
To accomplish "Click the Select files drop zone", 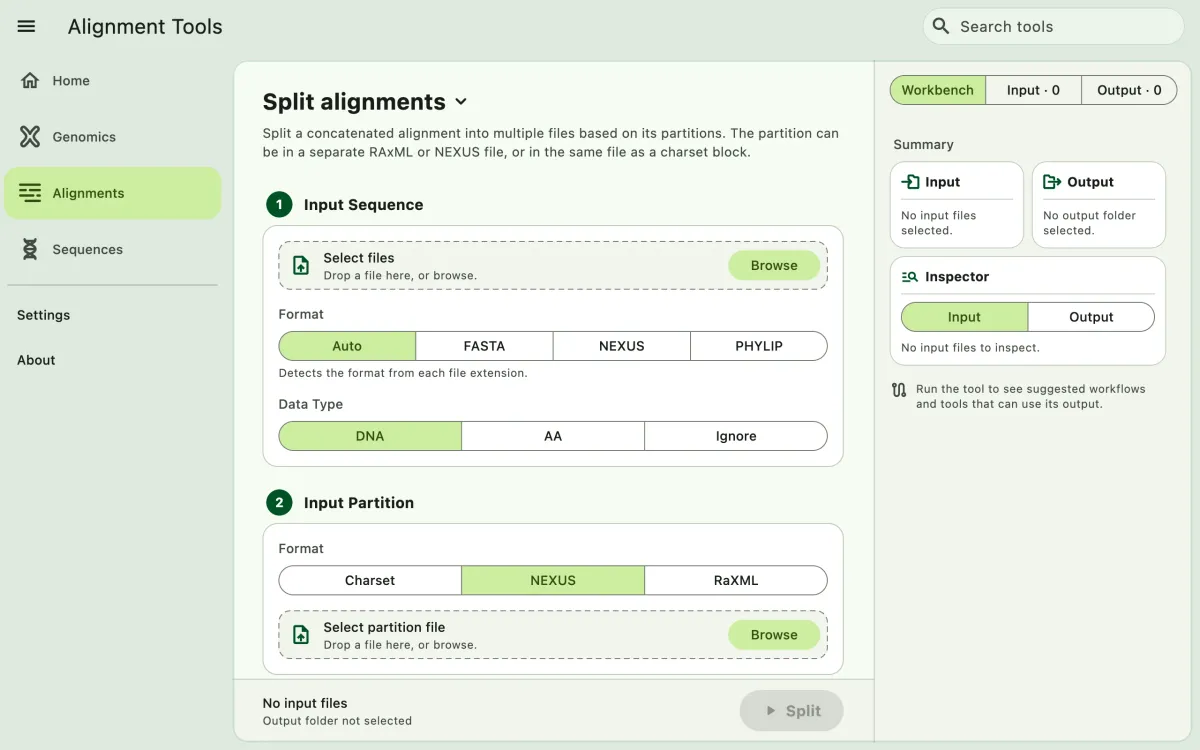I will pos(553,265).
